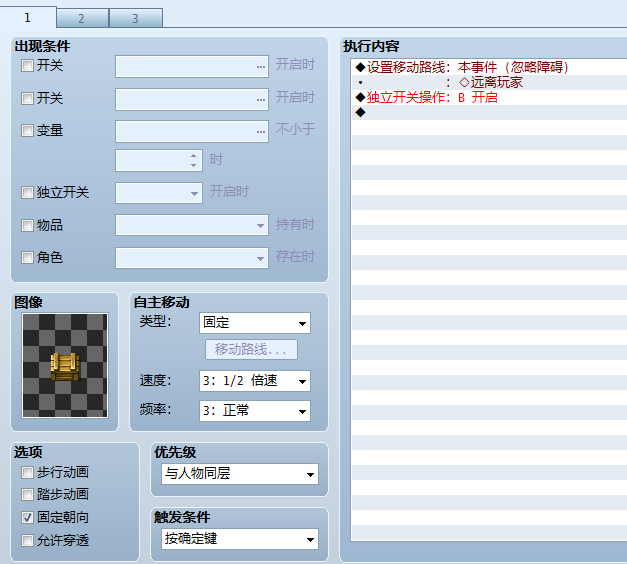The width and height of the screenshot is (627, 564).
Task: Open the second 开关 selector field
Action: tap(192, 99)
